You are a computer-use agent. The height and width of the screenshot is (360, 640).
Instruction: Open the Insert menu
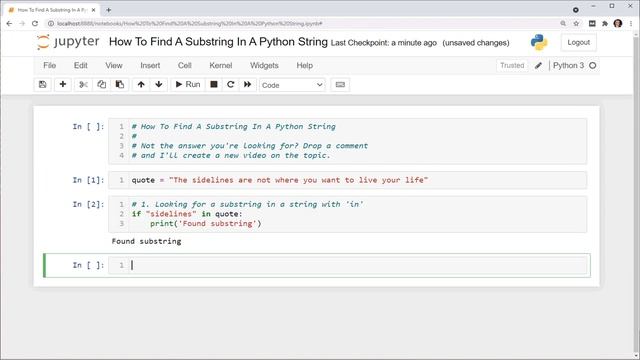click(x=150, y=65)
